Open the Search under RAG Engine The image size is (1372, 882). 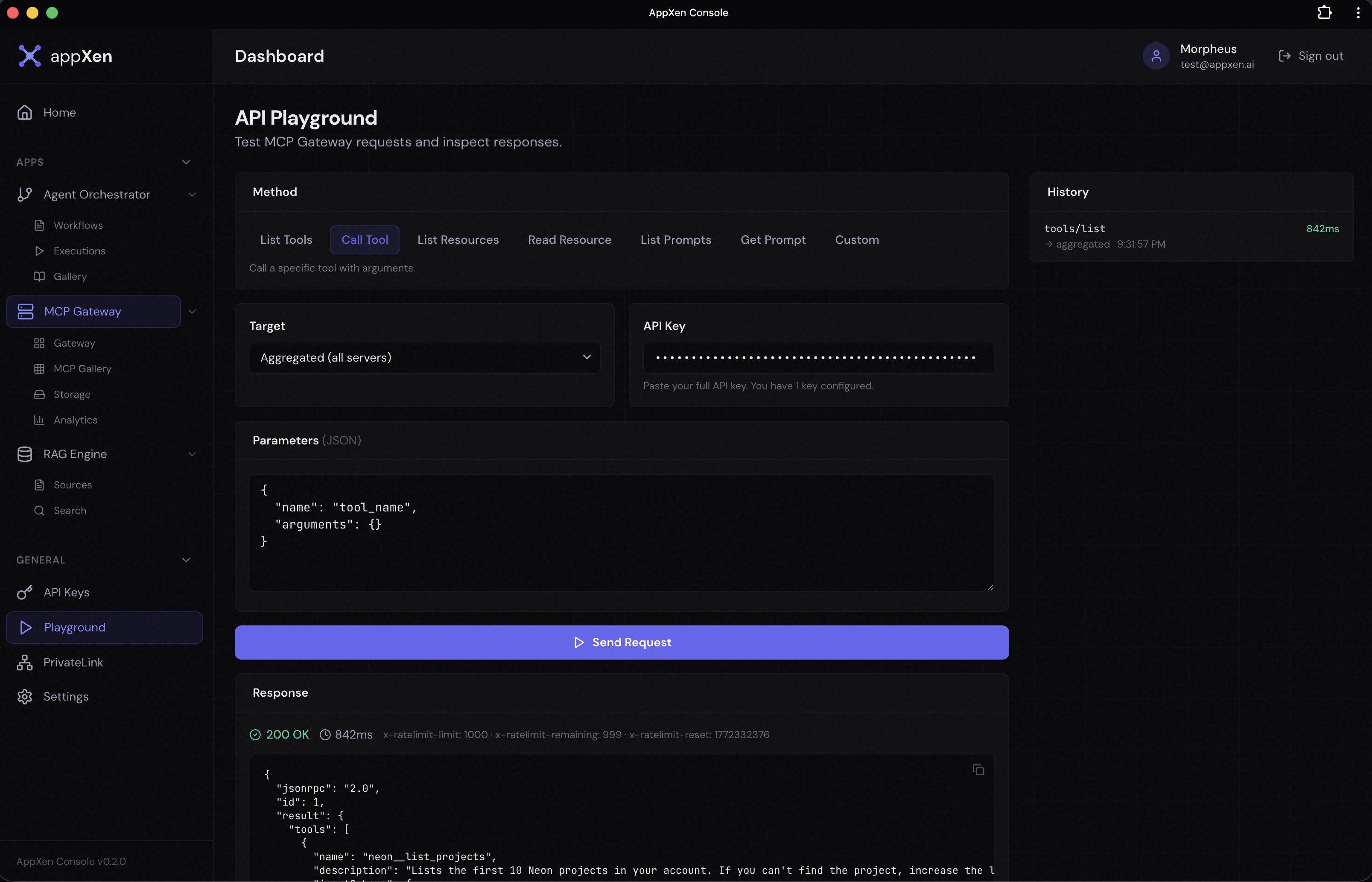(70, 510)
